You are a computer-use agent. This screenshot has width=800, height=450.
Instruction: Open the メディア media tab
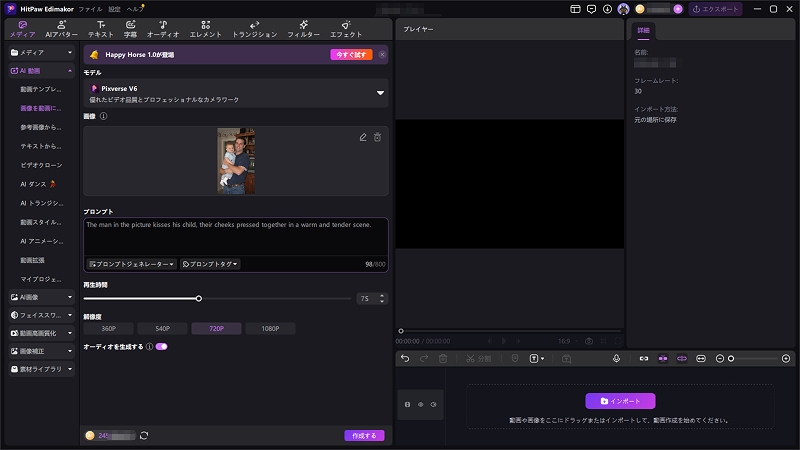point(22,29)
